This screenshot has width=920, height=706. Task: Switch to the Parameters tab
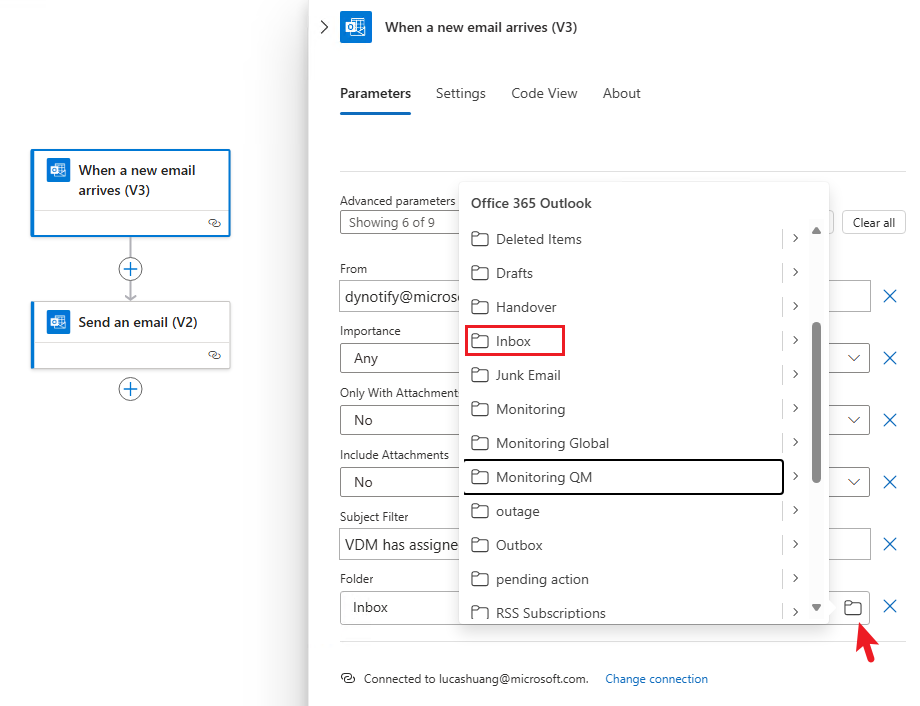(376, 93)
